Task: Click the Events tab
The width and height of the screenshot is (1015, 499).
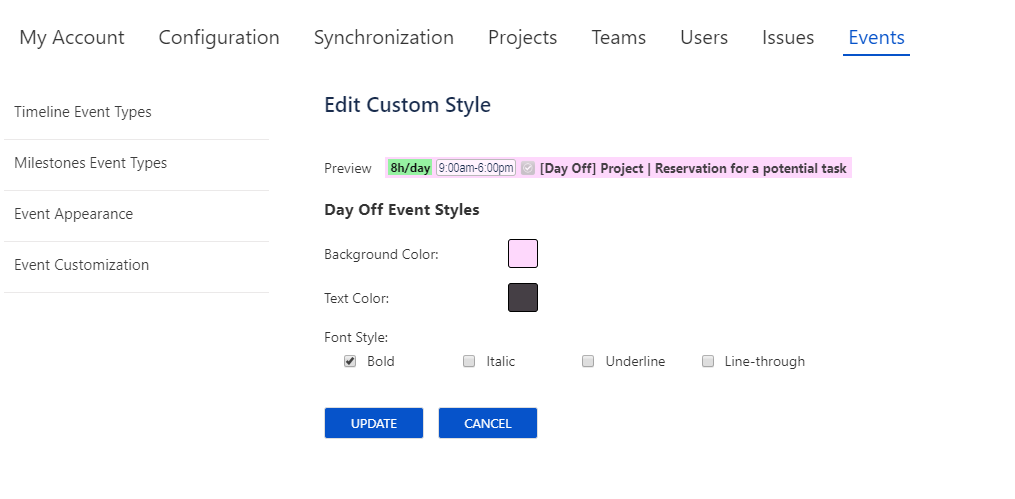Action: pos(876,38)
